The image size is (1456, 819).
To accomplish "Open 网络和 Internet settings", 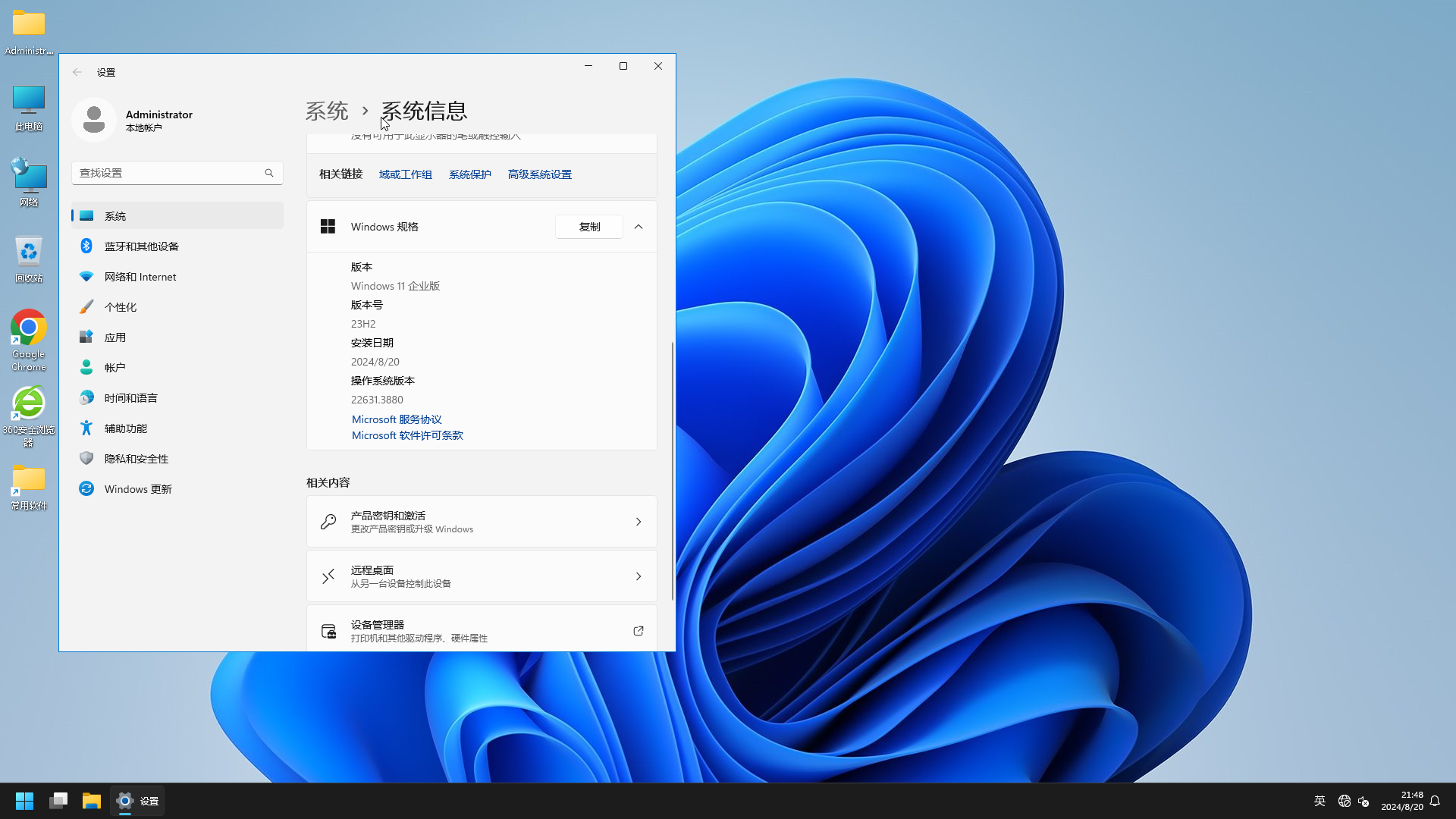I will tap(177, 277).
